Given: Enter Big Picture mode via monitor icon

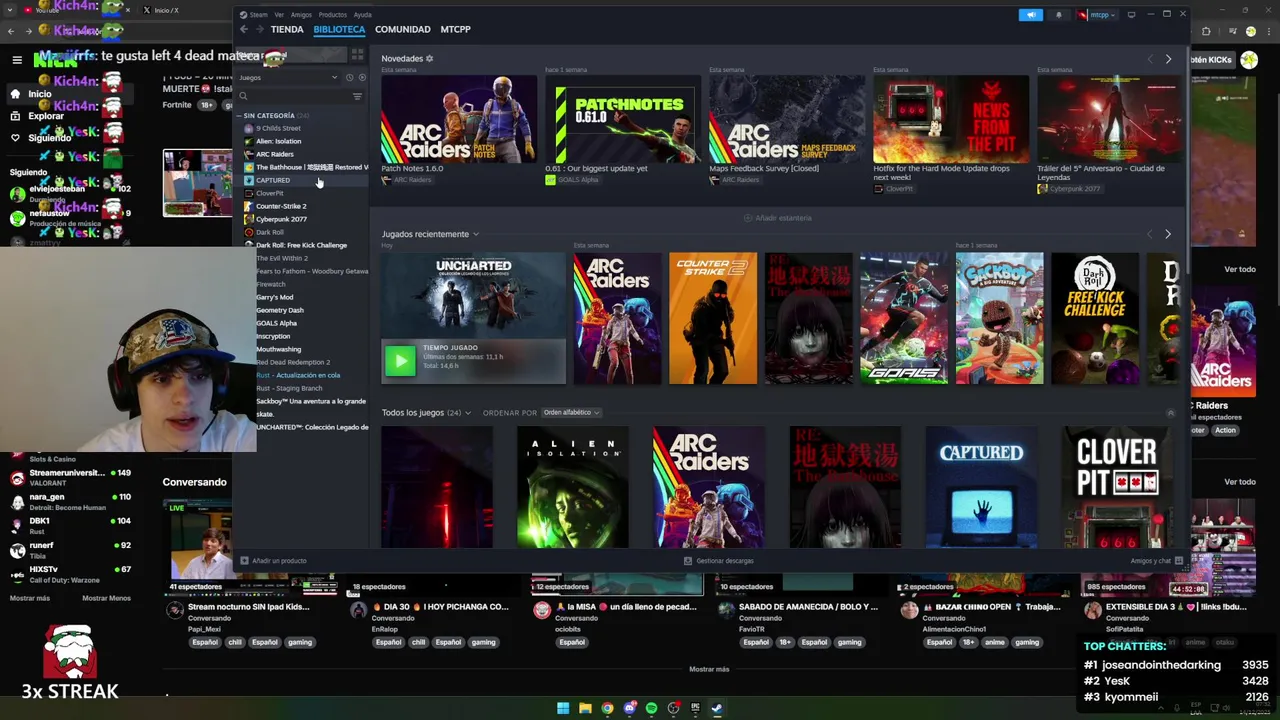Looking at the screenshot, I should pos(1131,15).
